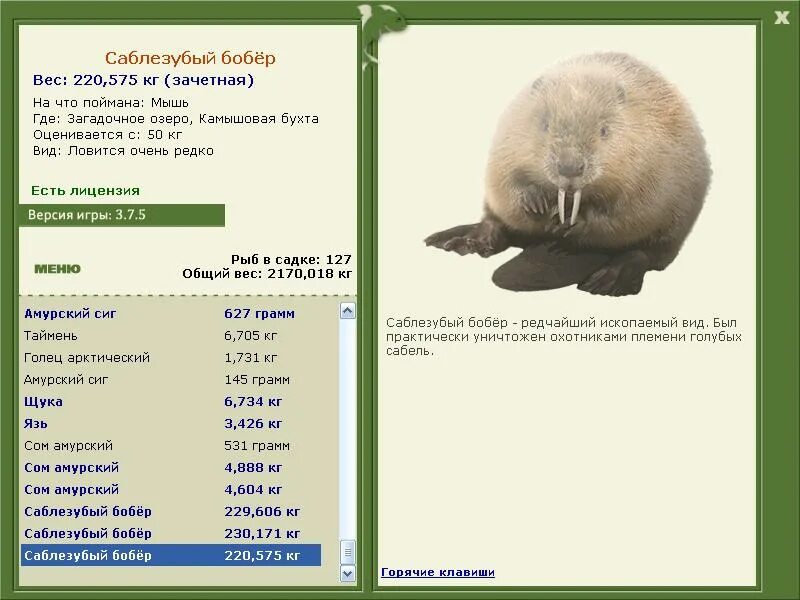Close the window with the X button
The height and width of the screenshot is (600, 800).
781,18
